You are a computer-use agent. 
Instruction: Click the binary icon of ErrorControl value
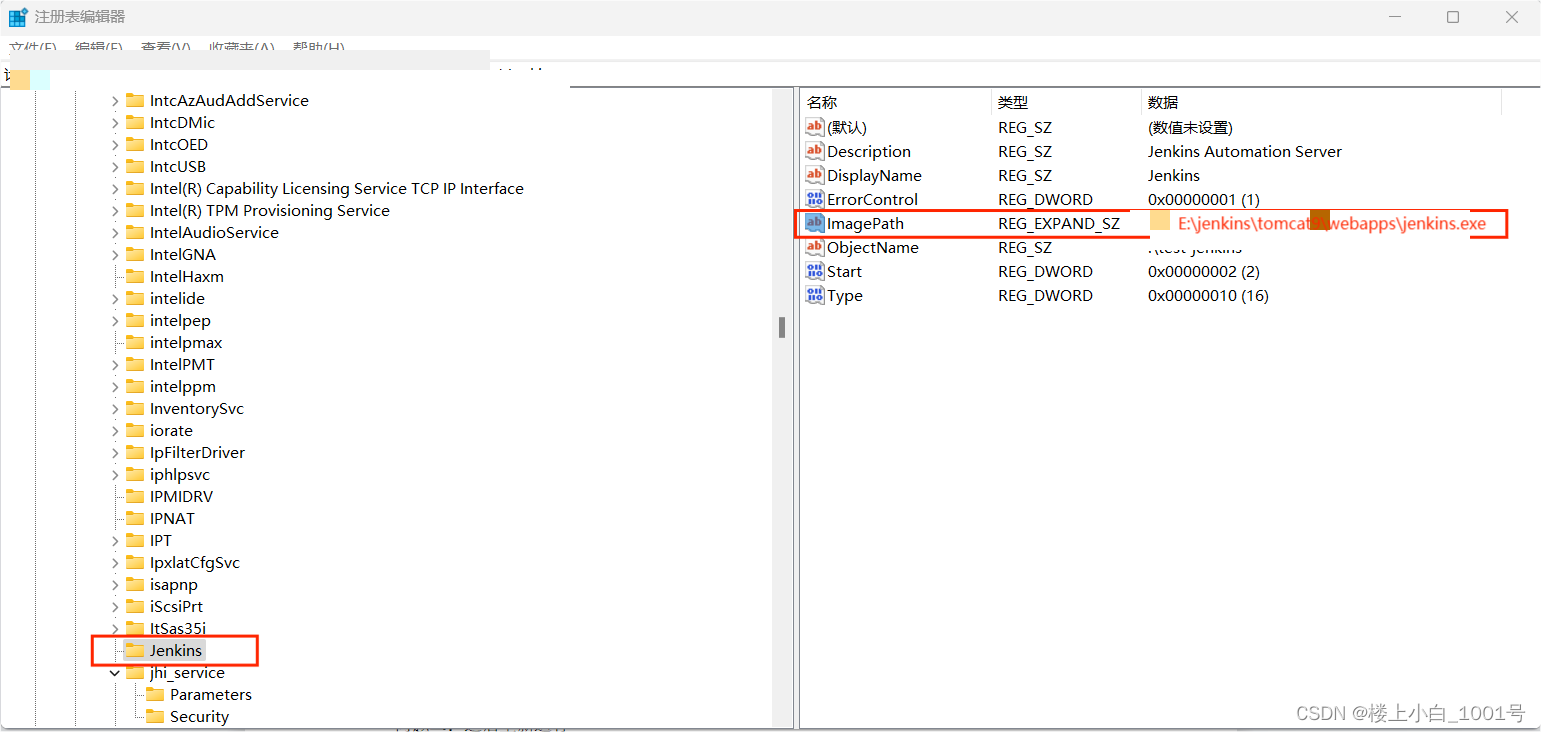click(x=814, y=199)
